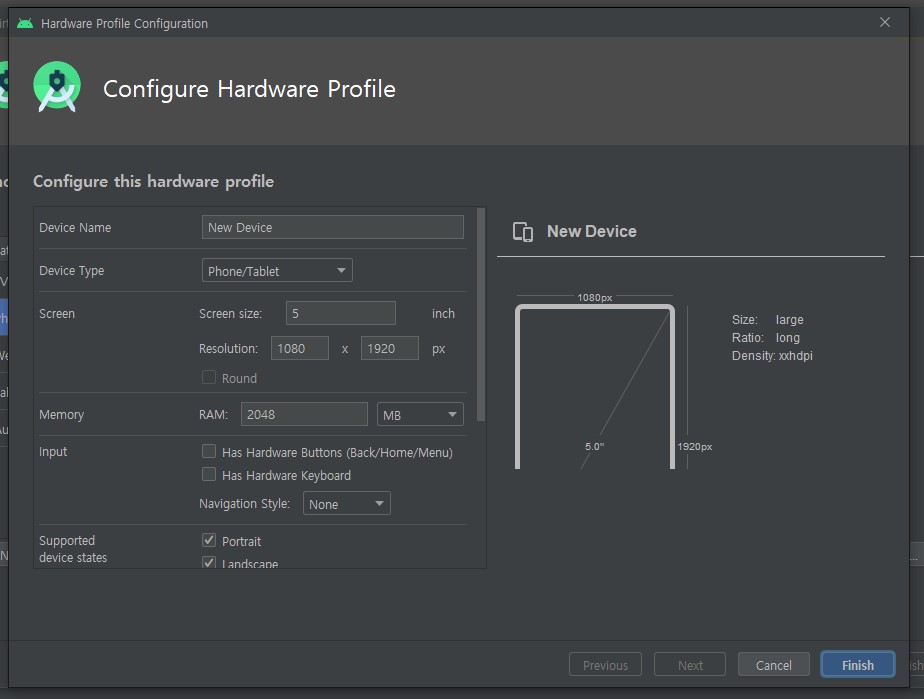Open the RAM unit MB dropdown
The width and height of the screenshot is (924, 699).
coord(420,414)
